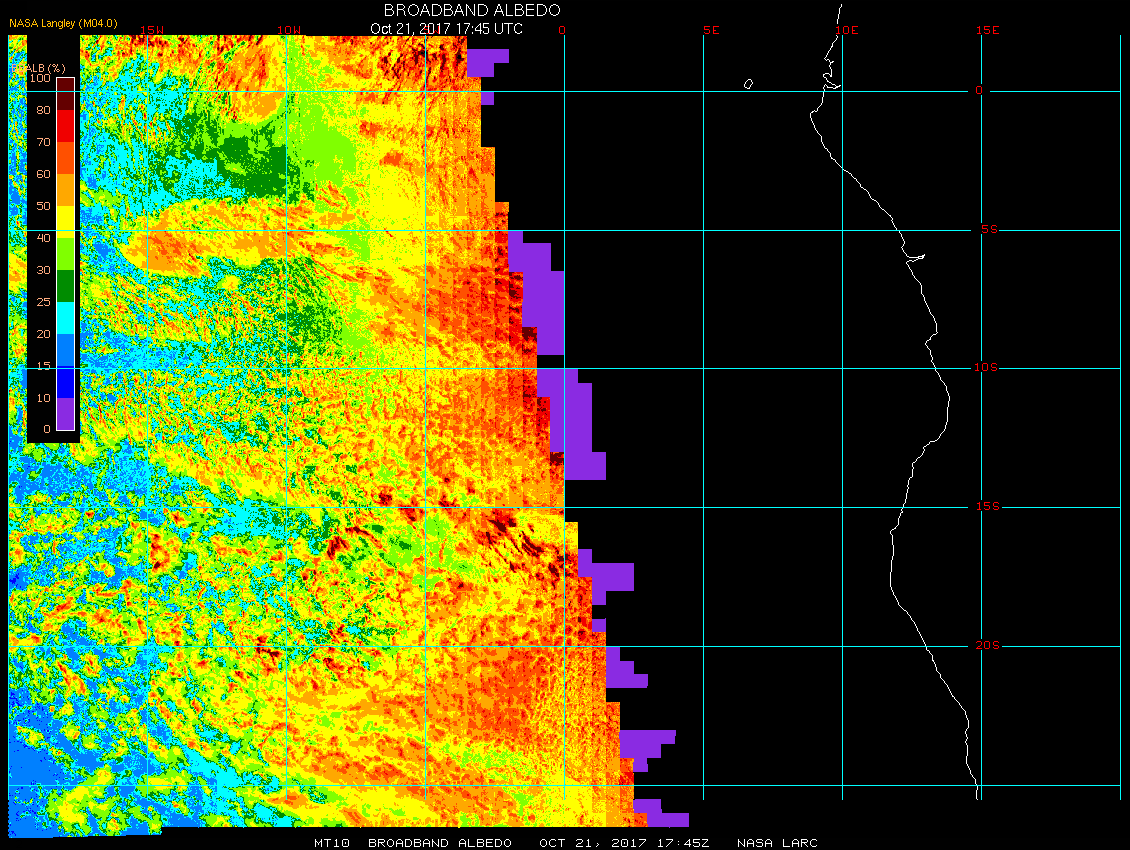1130x850 pixels.
Task: Pick the dark maroon 80-100 legend band
Action: tap(66, 94)
